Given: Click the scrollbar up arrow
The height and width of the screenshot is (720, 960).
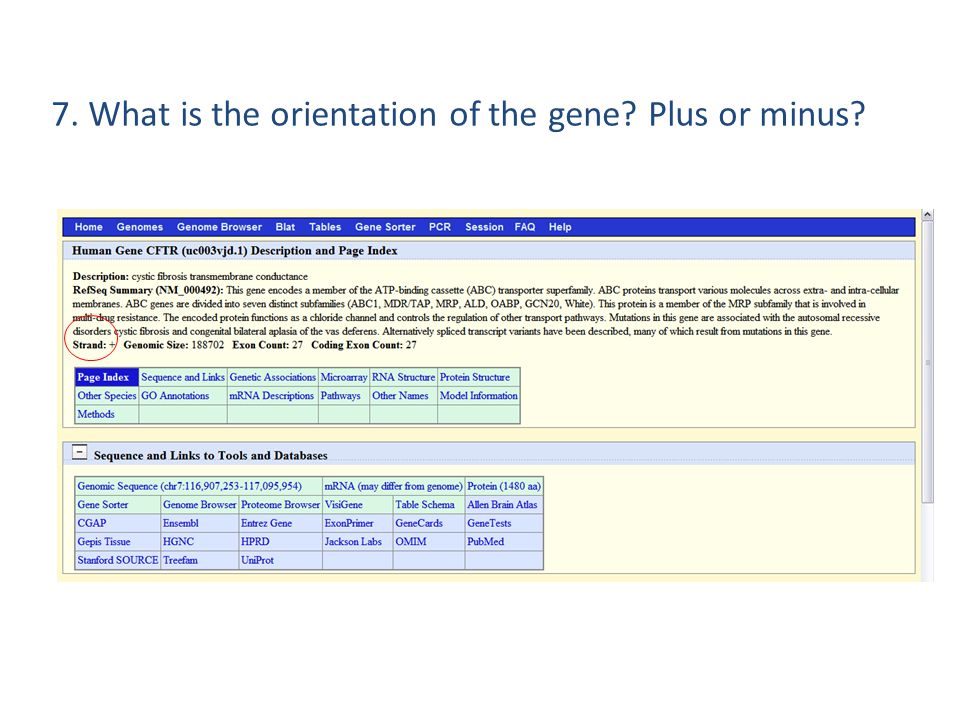Looking at the screenshot, I should pyautogui.click(x=928, y=215).
